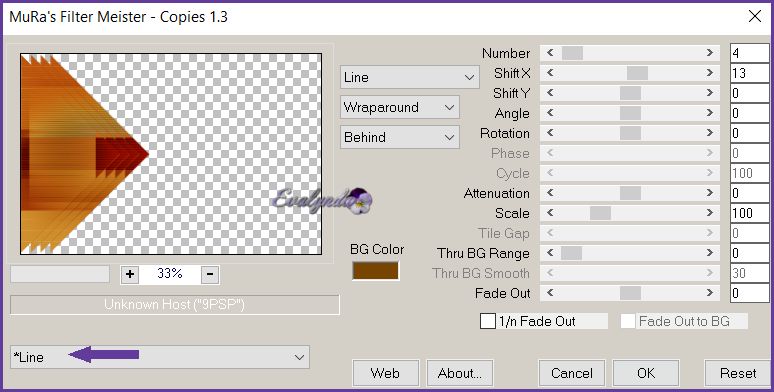
Task: Click left arrow of Shift X slider
Action: [550, 73]
